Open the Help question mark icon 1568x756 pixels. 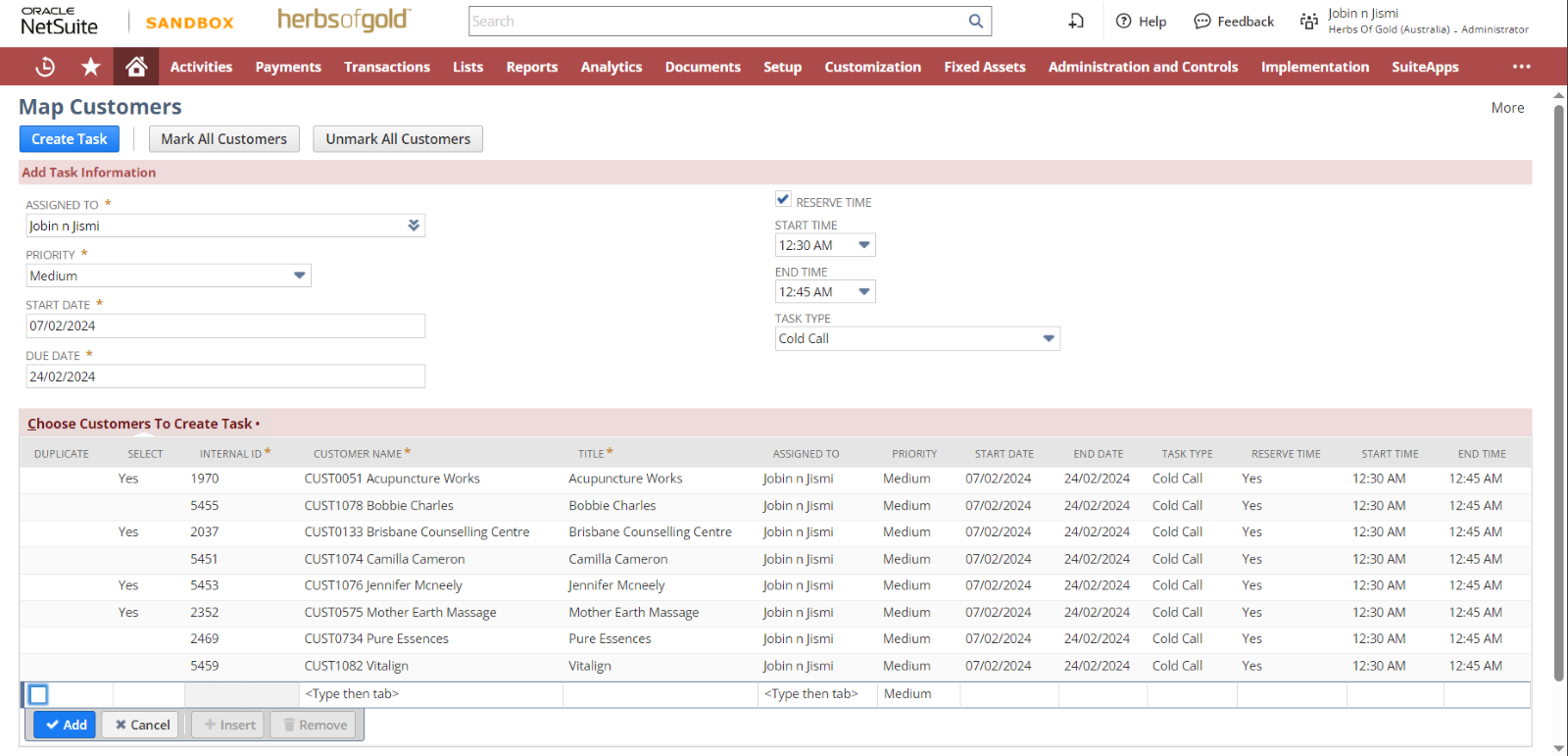(1124, 22)
